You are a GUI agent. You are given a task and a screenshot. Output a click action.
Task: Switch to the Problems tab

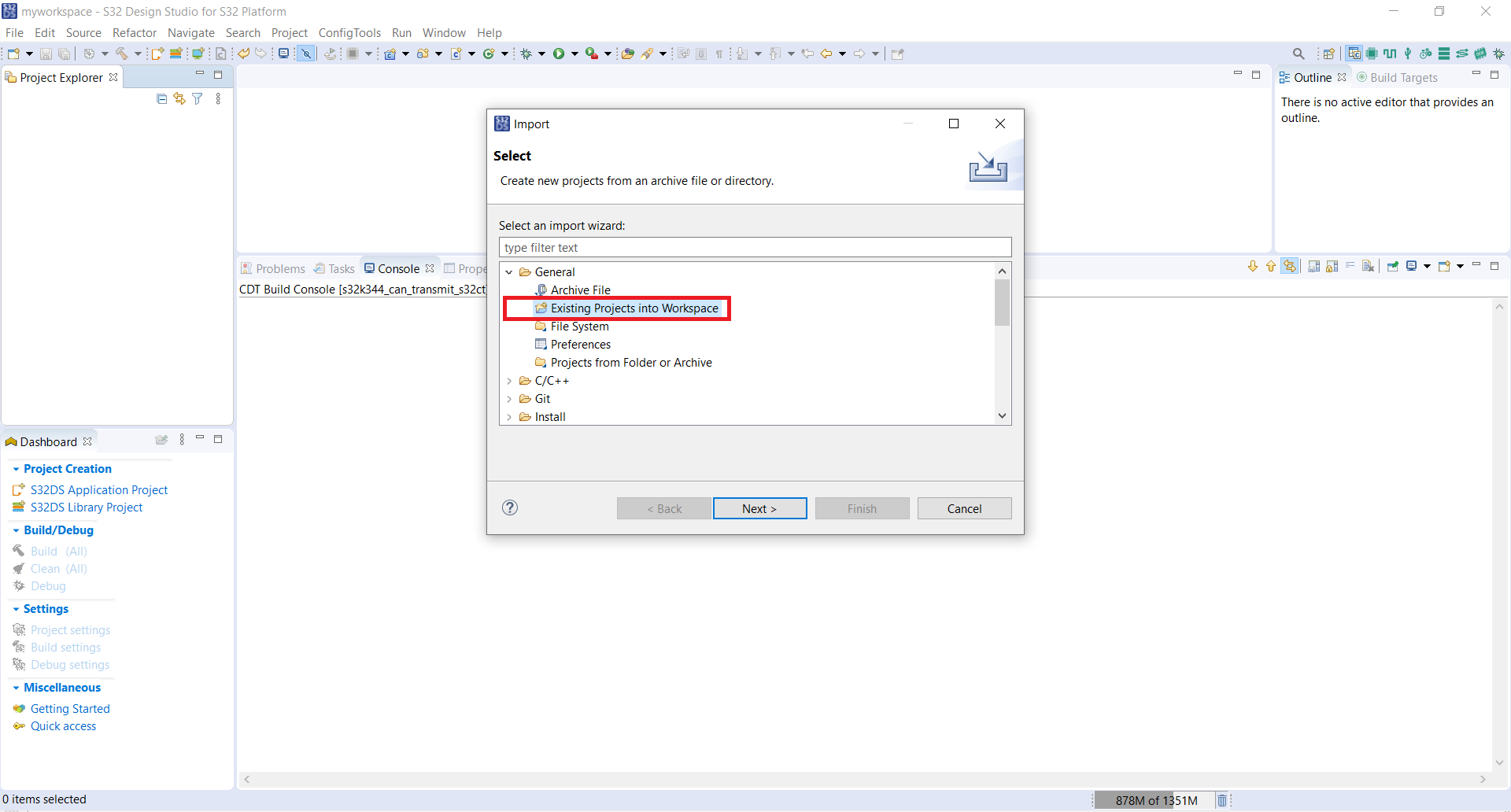point(279,268)
